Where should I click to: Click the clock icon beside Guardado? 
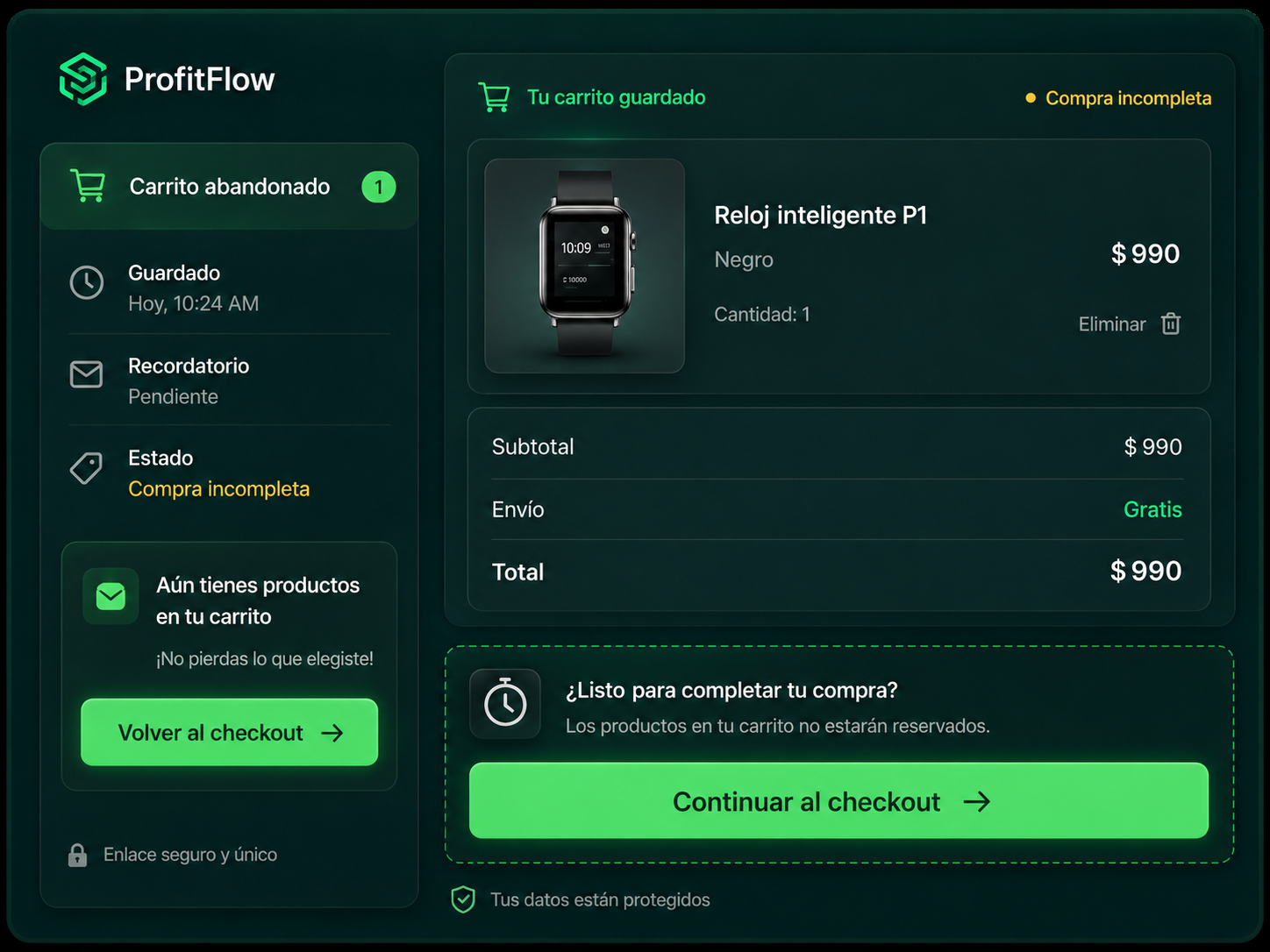(87, 282)
